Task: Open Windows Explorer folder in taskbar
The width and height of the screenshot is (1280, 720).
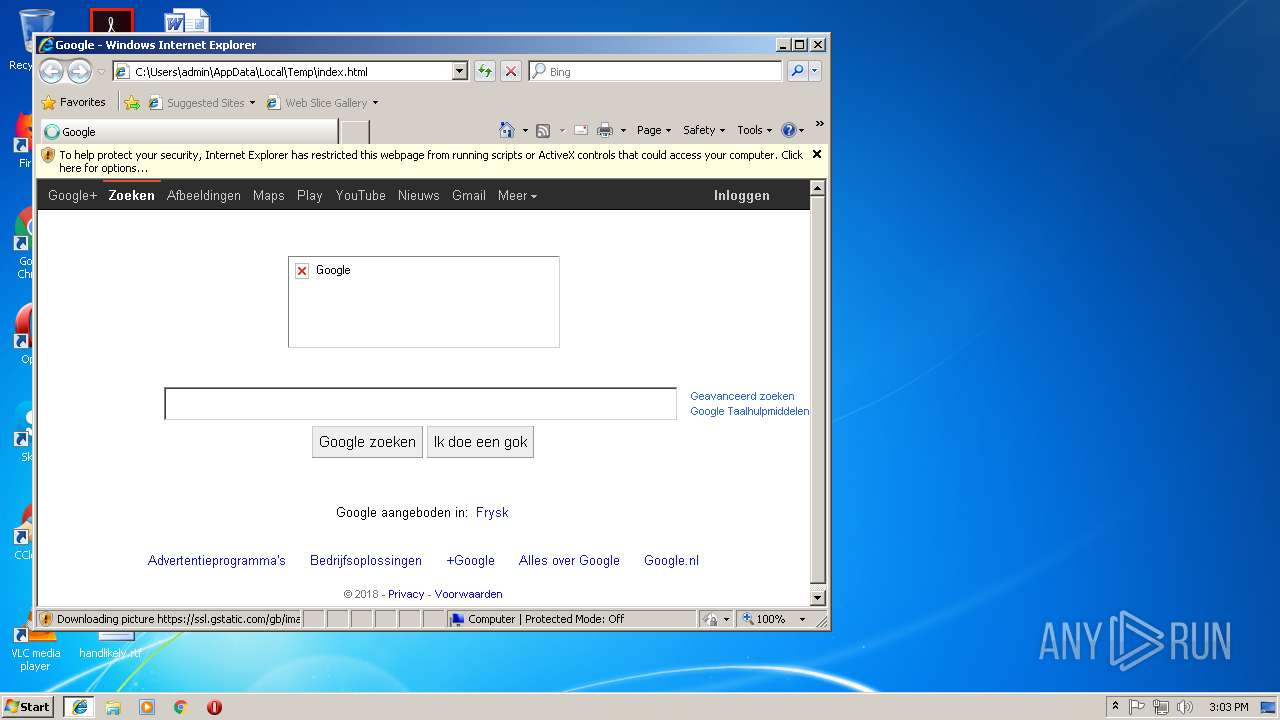Action: pos(113,707)
